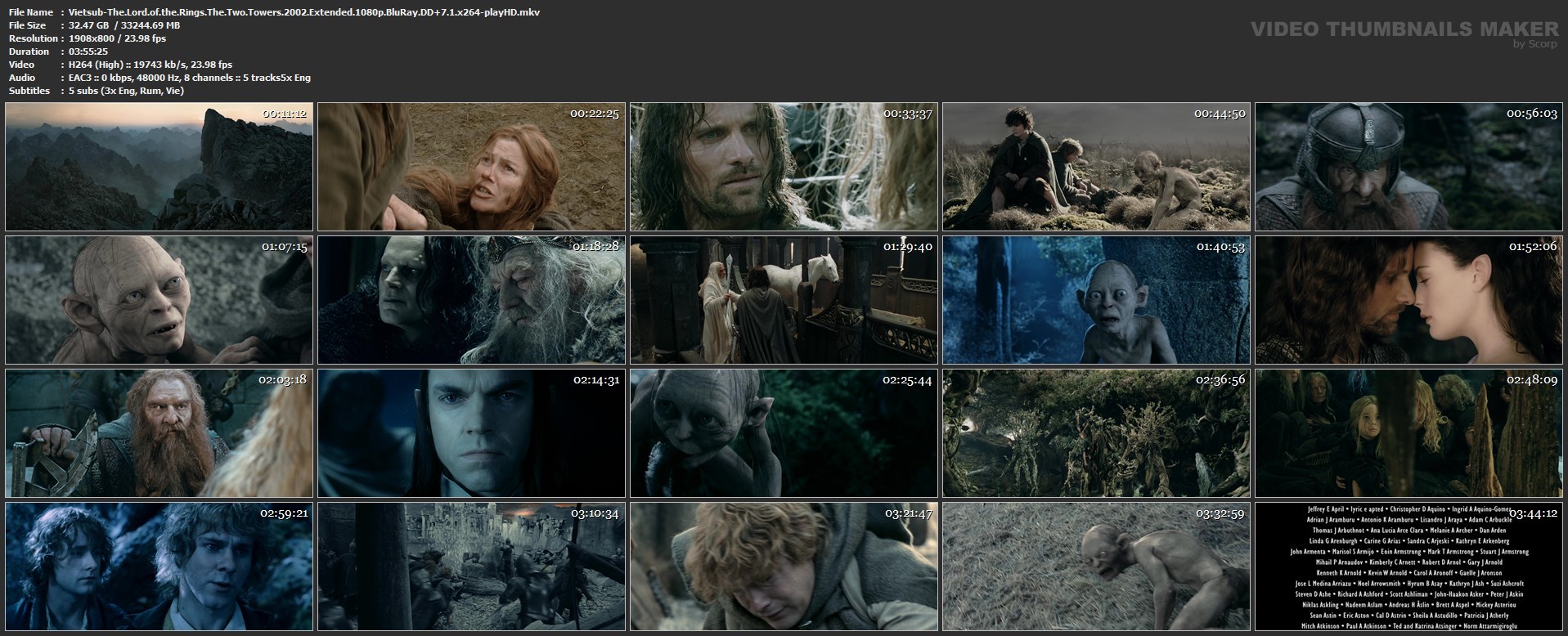Open the frame stamped 01:07:15
Image resolution: width=1568 pixels, height=636 pixels.
point(159,300)
